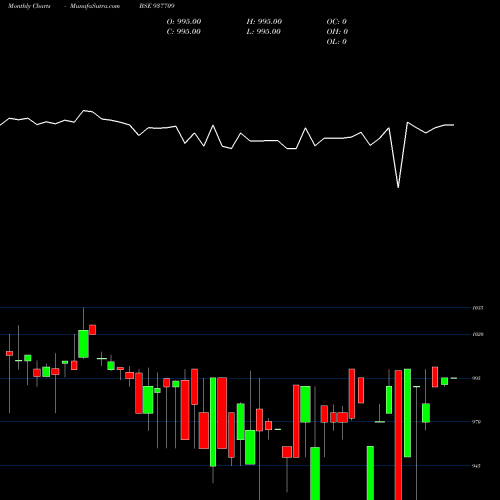Click the low value "L: 995.00"

(263, 32)
